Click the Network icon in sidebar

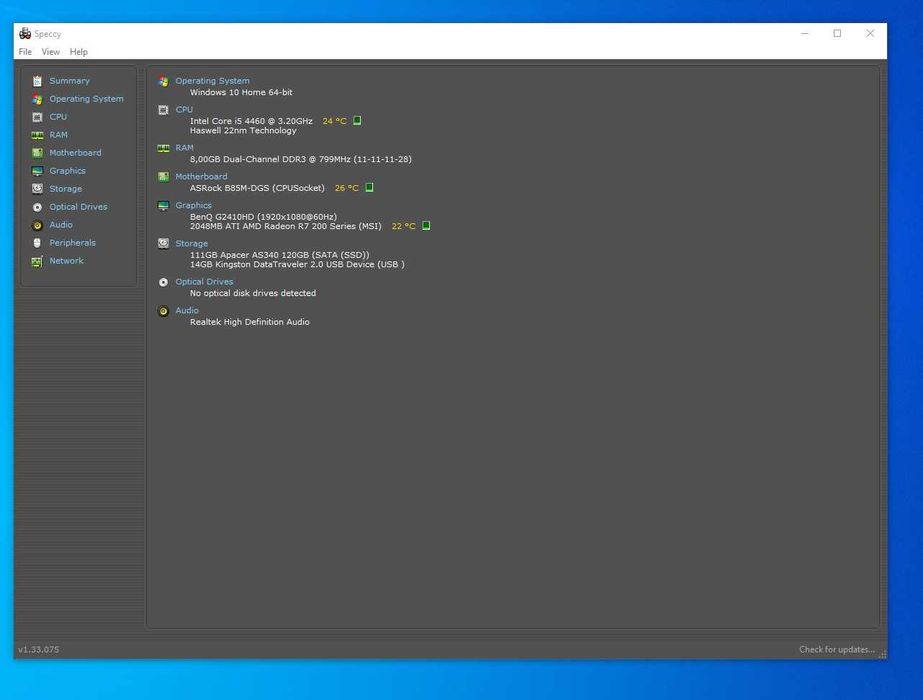[x=37, y=261]
